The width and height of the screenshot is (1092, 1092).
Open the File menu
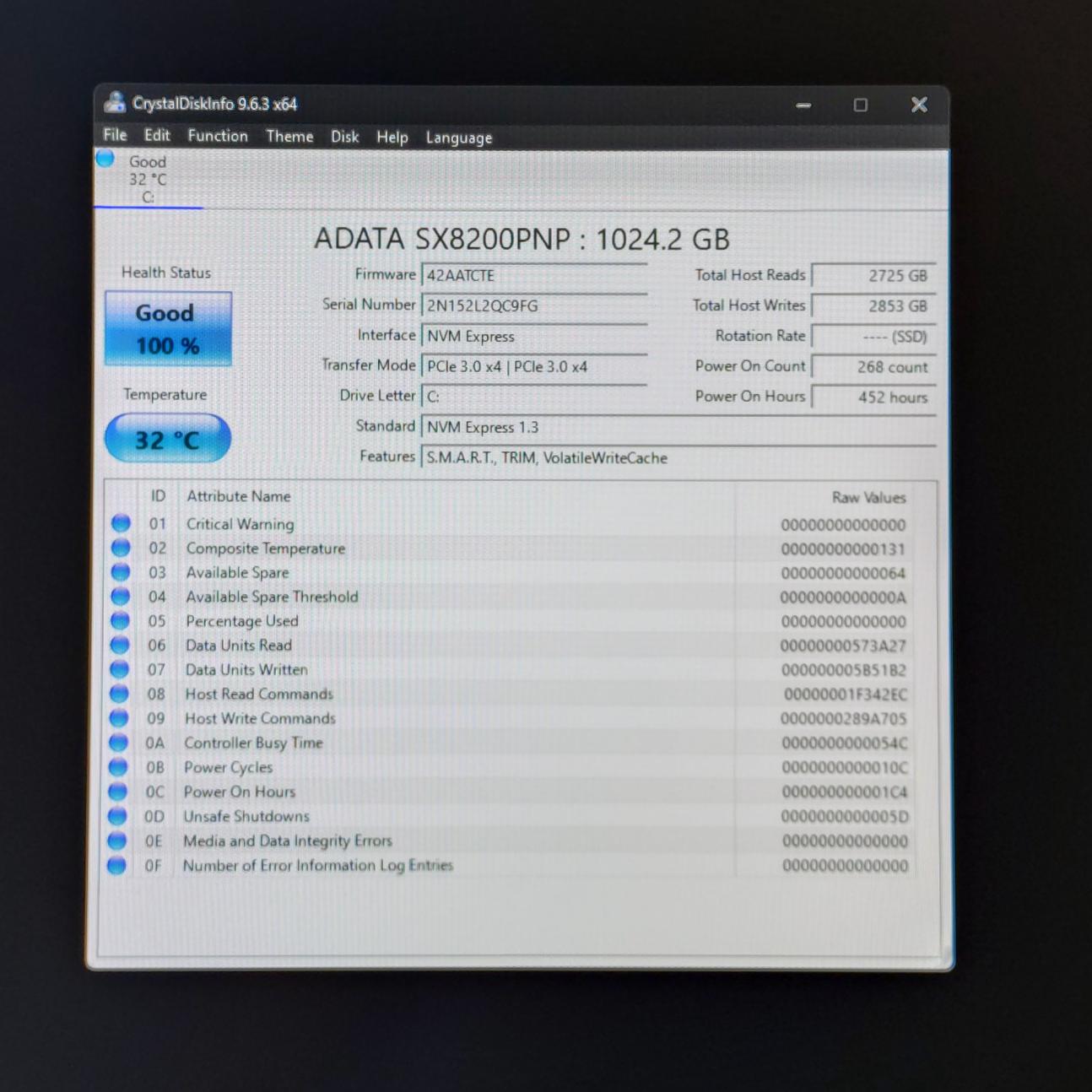tap(115, 135)
